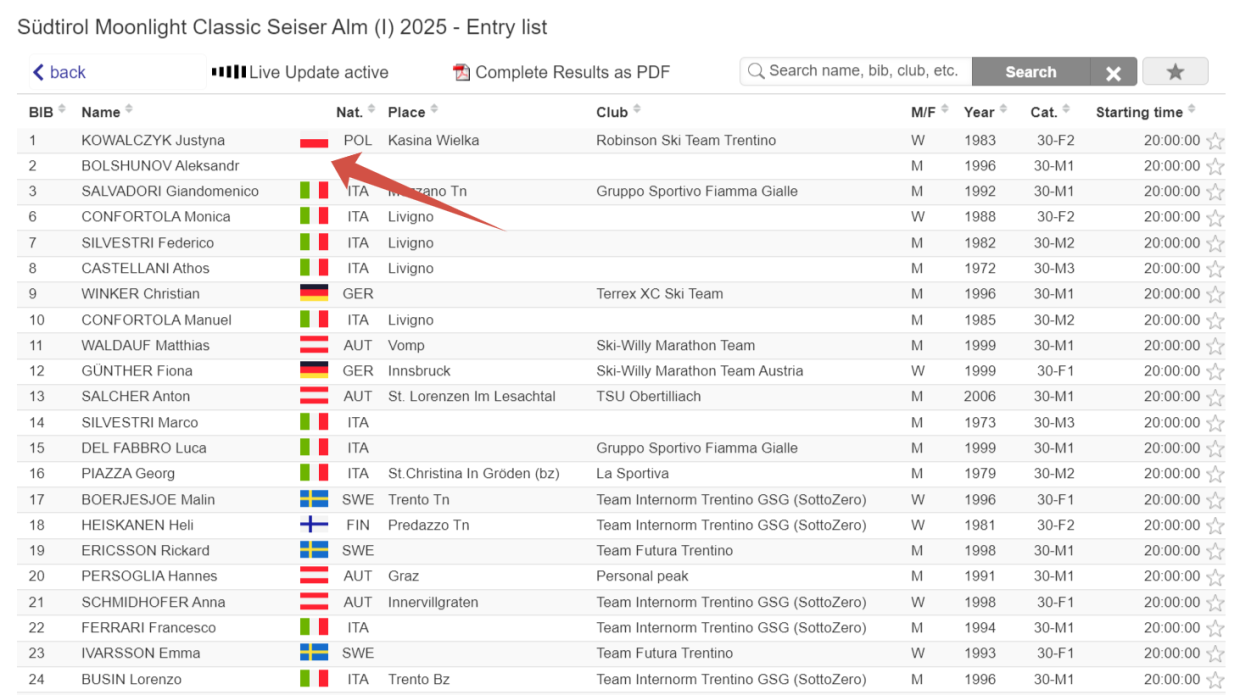This screenshot has height=695, width=1240.
Task: Click the Search button
Action: (1030, 72)
